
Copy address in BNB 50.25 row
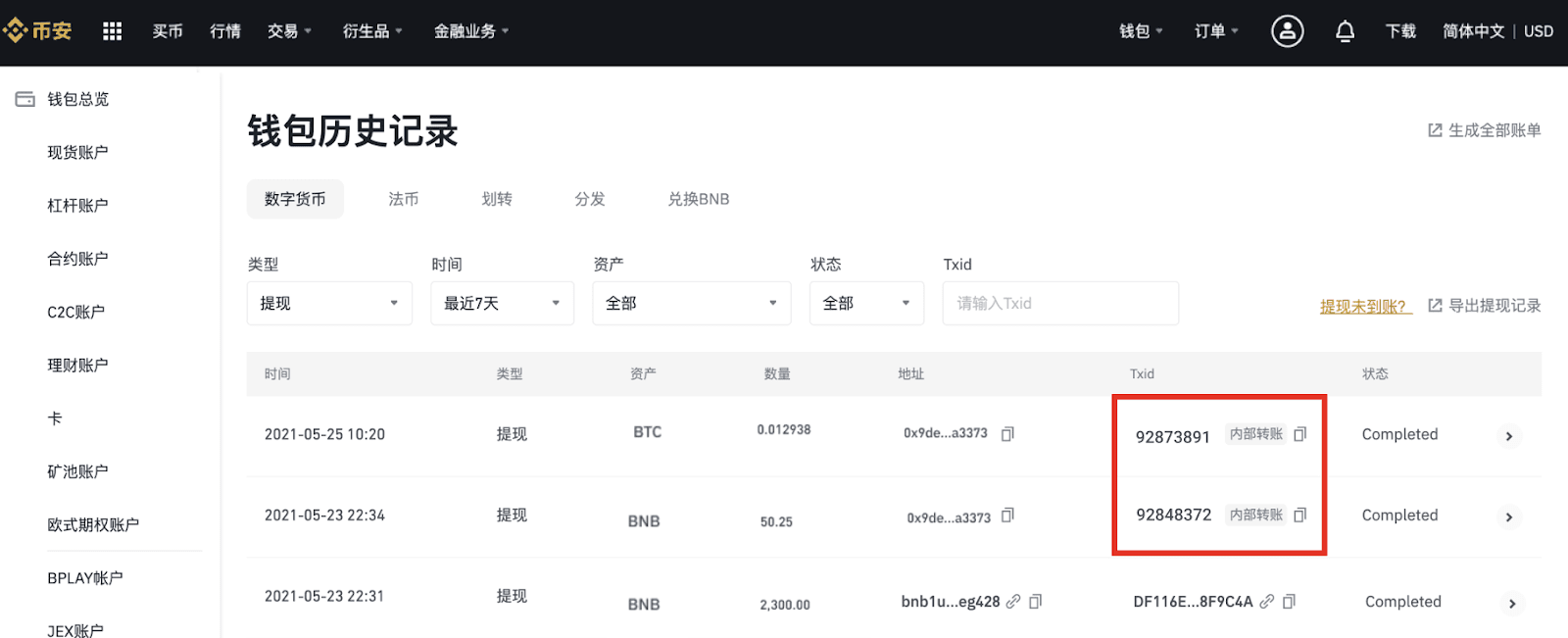point(1007,515)
